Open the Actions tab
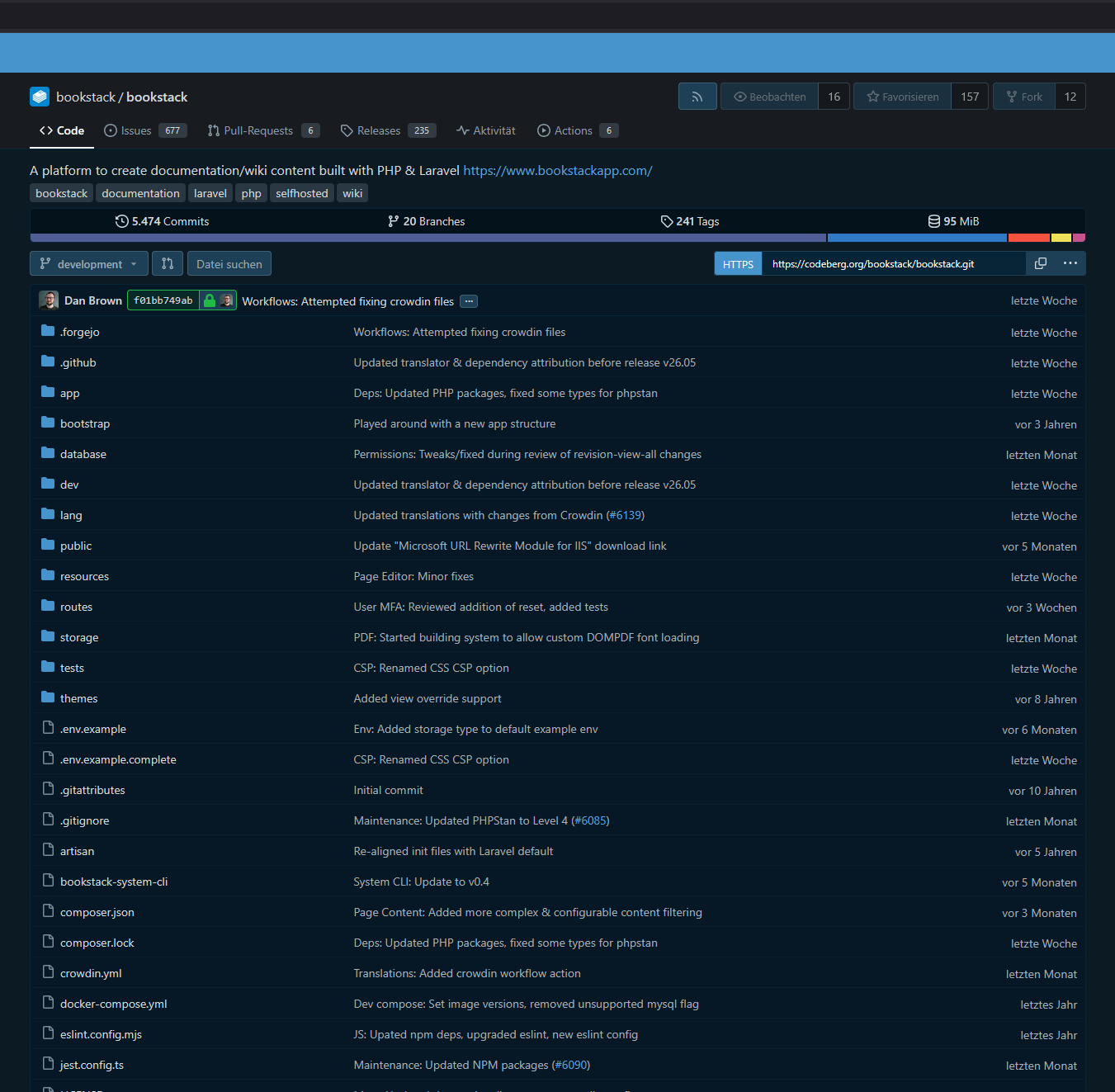The image size is (1115, 1092). click(578, 130)
